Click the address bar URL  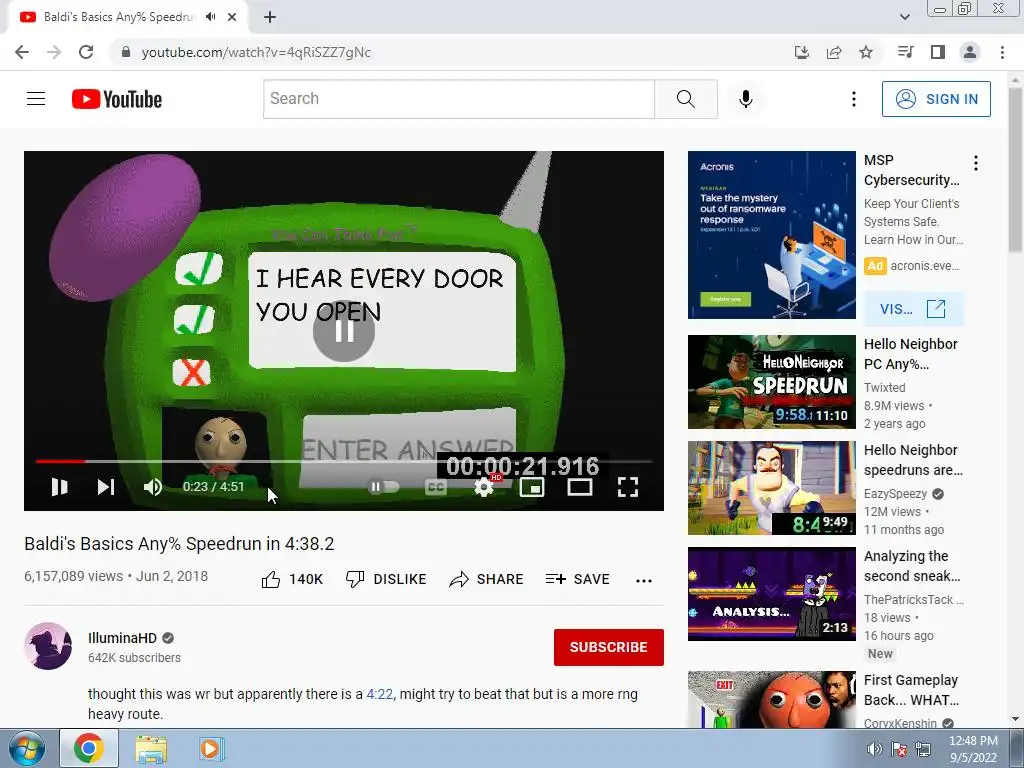pyautogui.click(x=256, y=52)
